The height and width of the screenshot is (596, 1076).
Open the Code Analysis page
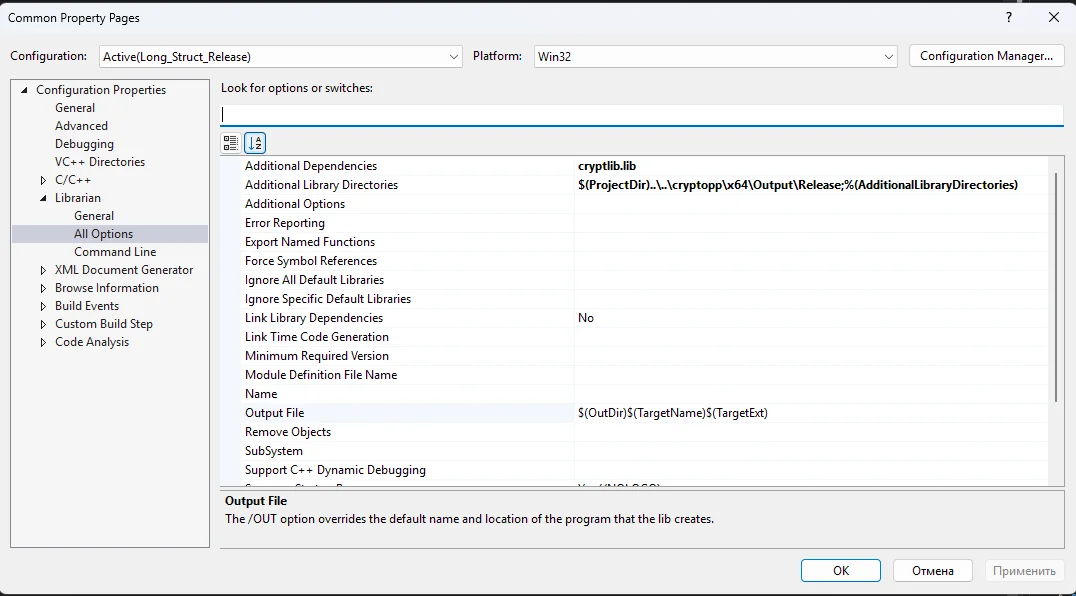[92, 342]
